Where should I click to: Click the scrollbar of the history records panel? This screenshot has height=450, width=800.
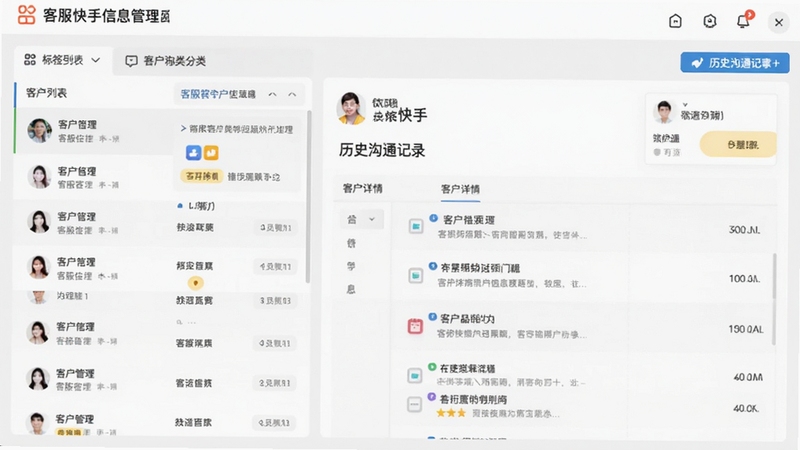point(774,299)
